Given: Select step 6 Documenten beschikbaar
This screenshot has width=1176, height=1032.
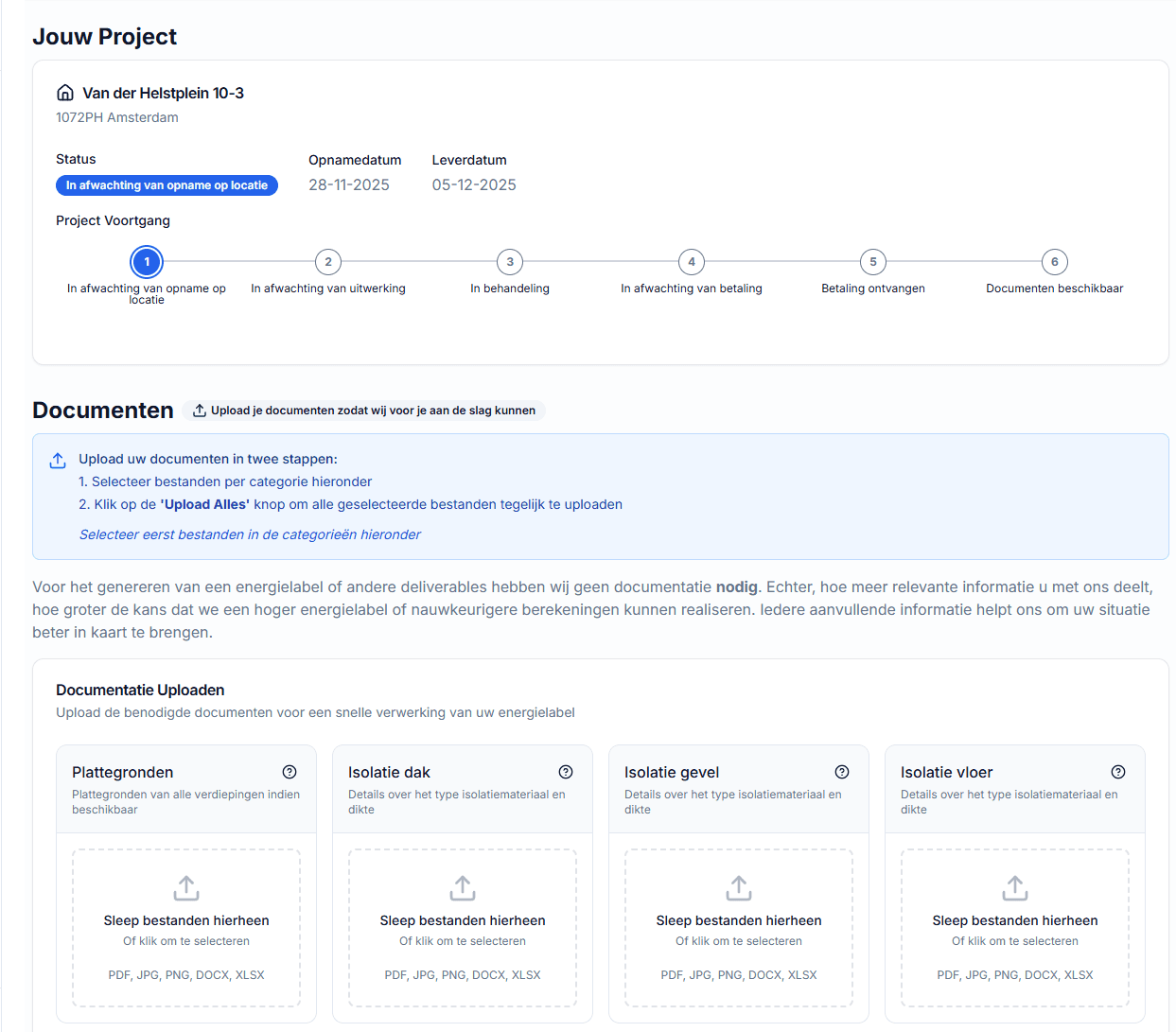Looking at the screenshot, I should pyautogui.click(x=1055, y=262).
